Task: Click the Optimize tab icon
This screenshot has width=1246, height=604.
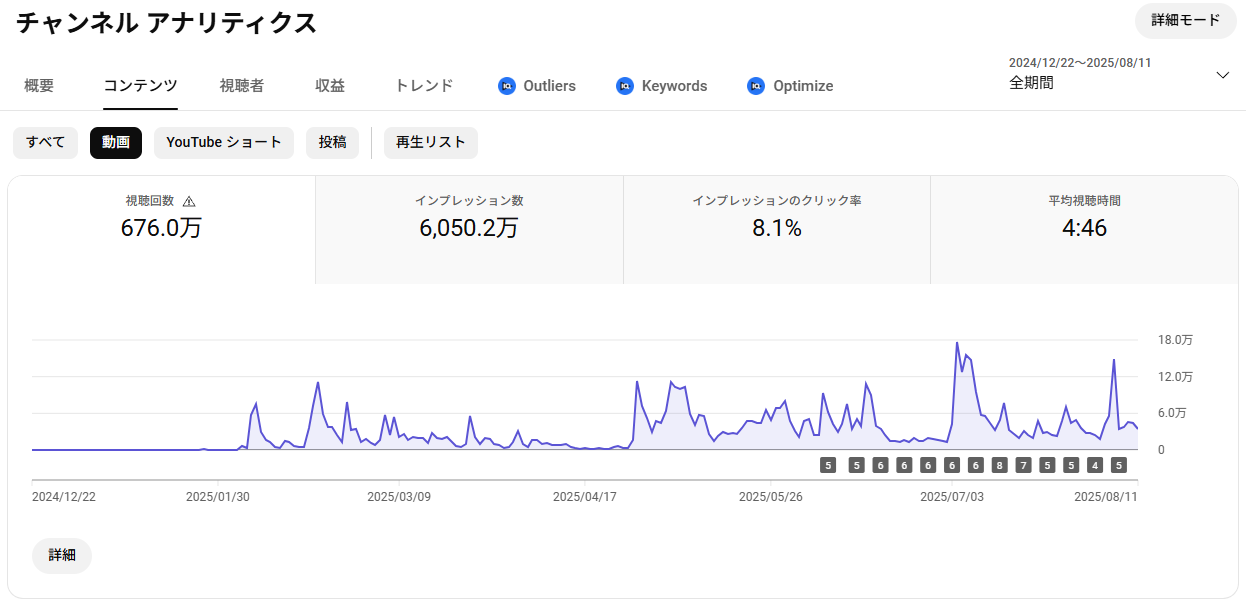Action: [x=756, y=86]
